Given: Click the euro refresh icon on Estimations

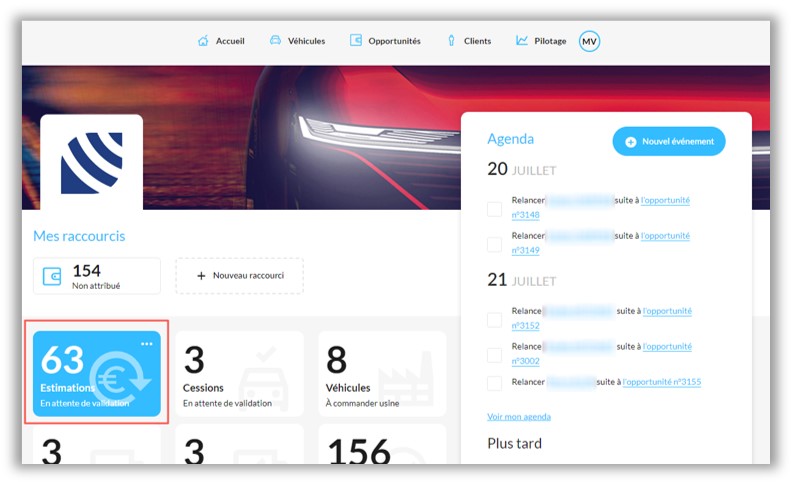Looking at the screenshot, I should click(120, 379).
